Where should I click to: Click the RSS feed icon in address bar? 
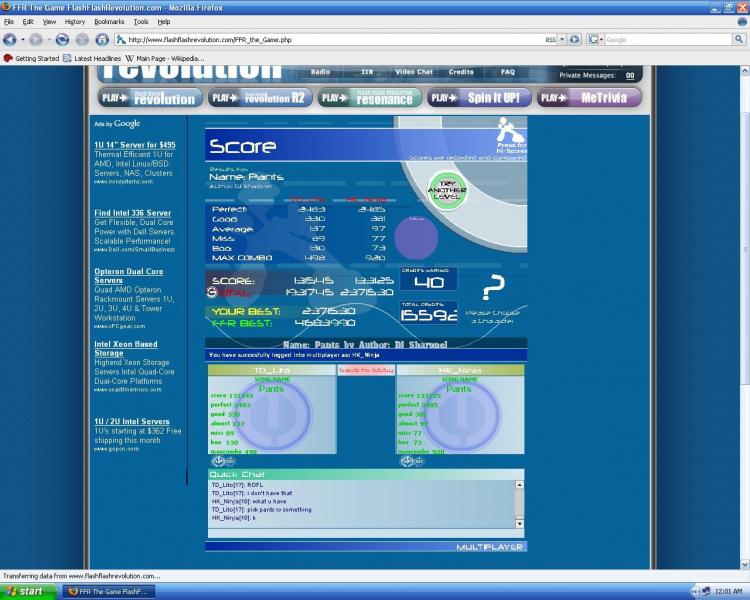pyautogui.click(x=549, y=40)
